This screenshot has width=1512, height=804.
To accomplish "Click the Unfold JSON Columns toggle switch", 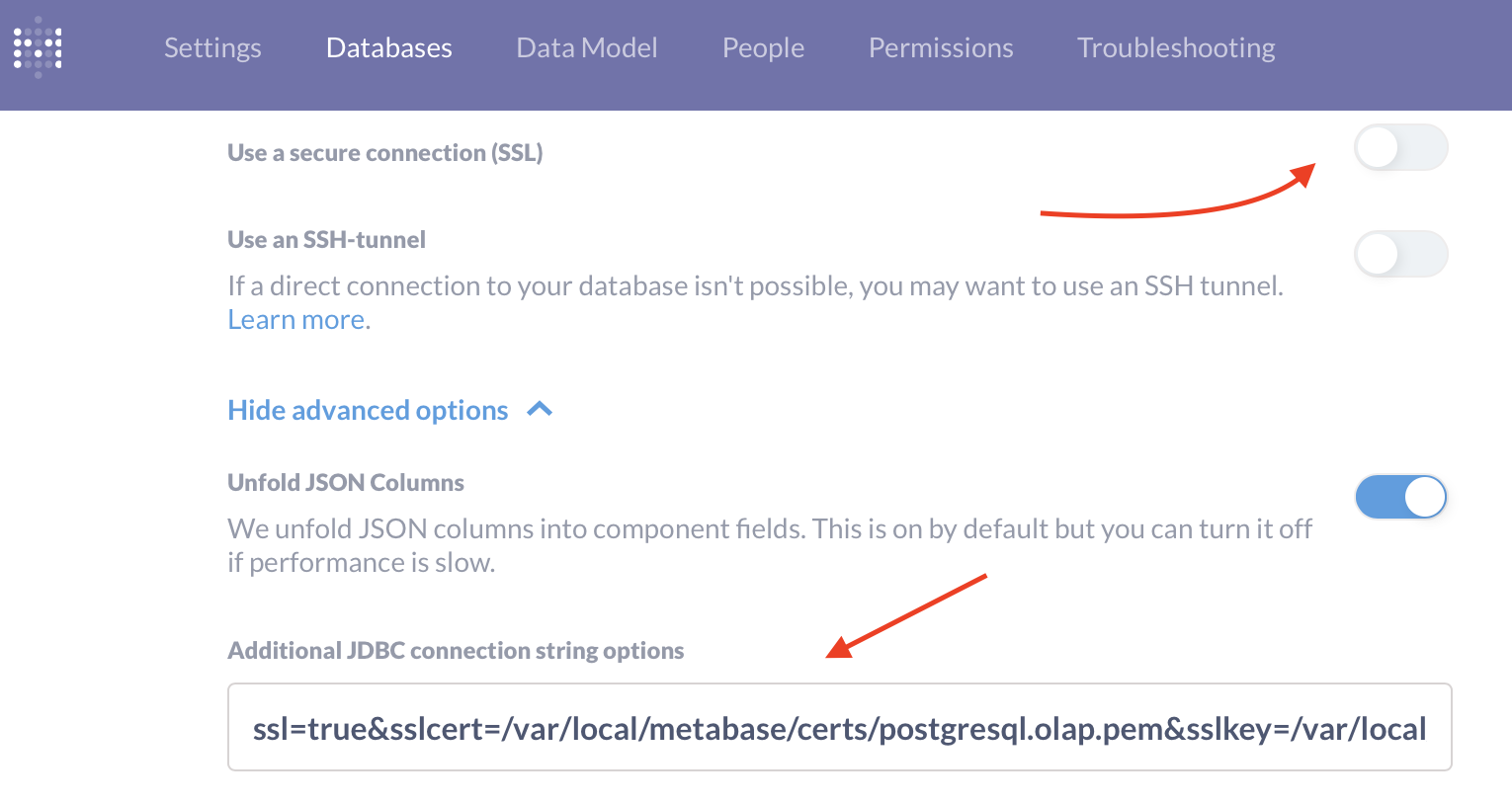I will click(1400, 497).
